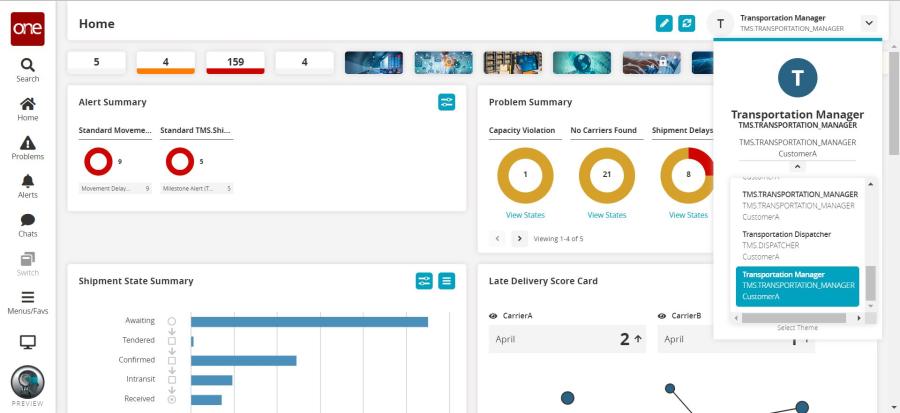900x413 pixels.
Task: Switch Shipment State Summary to list view
Action: click(446, 281)
